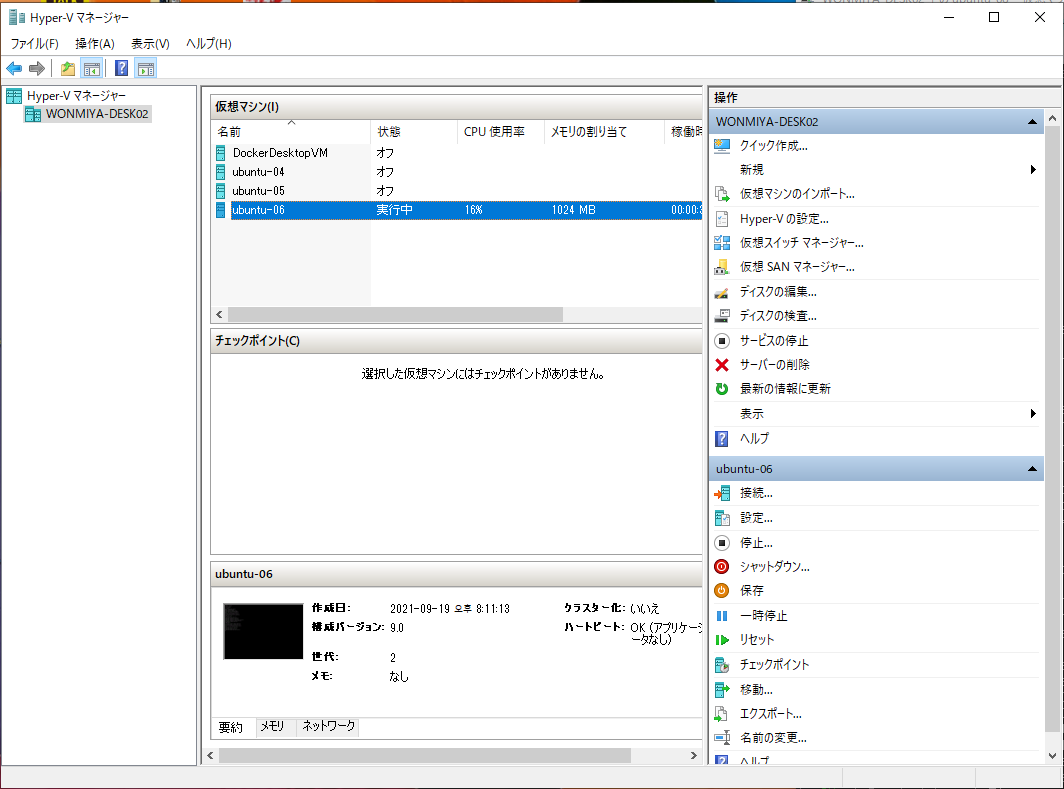Click the 移動 move icon

click(722, 690)
